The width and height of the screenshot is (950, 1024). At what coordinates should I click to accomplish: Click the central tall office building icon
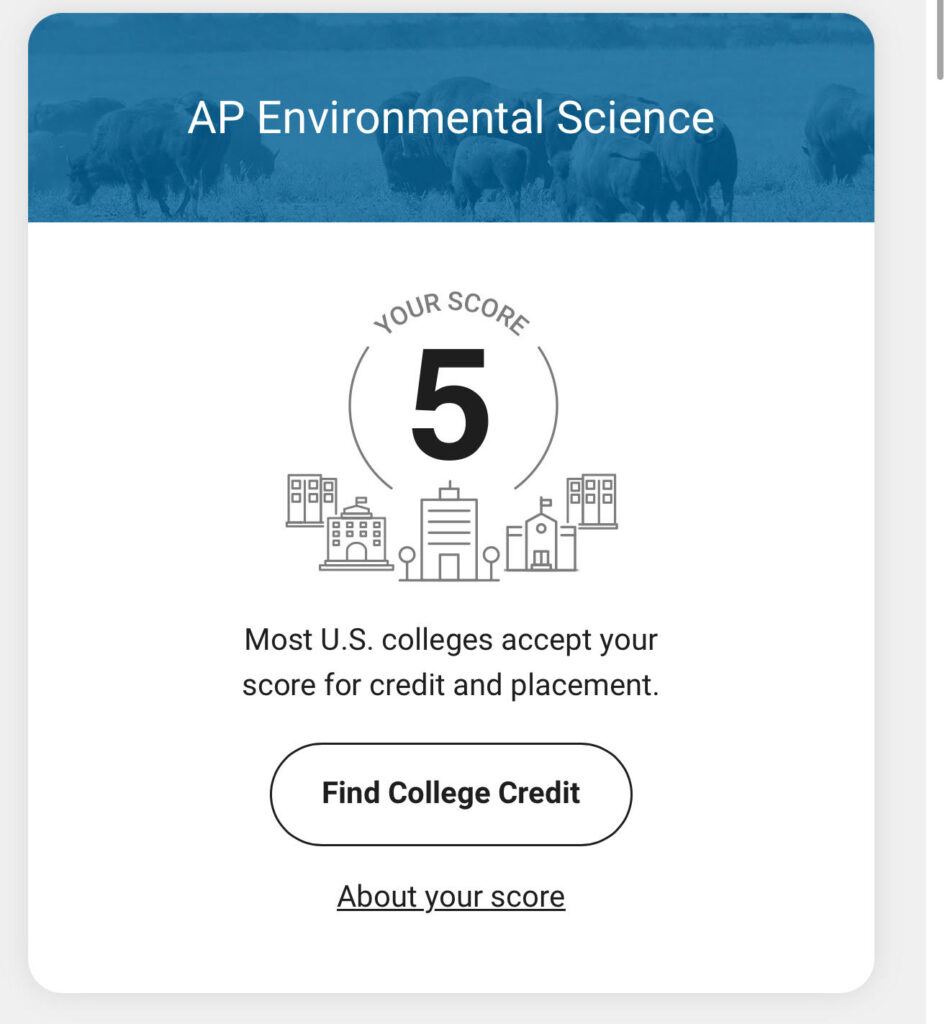[449, 532]
